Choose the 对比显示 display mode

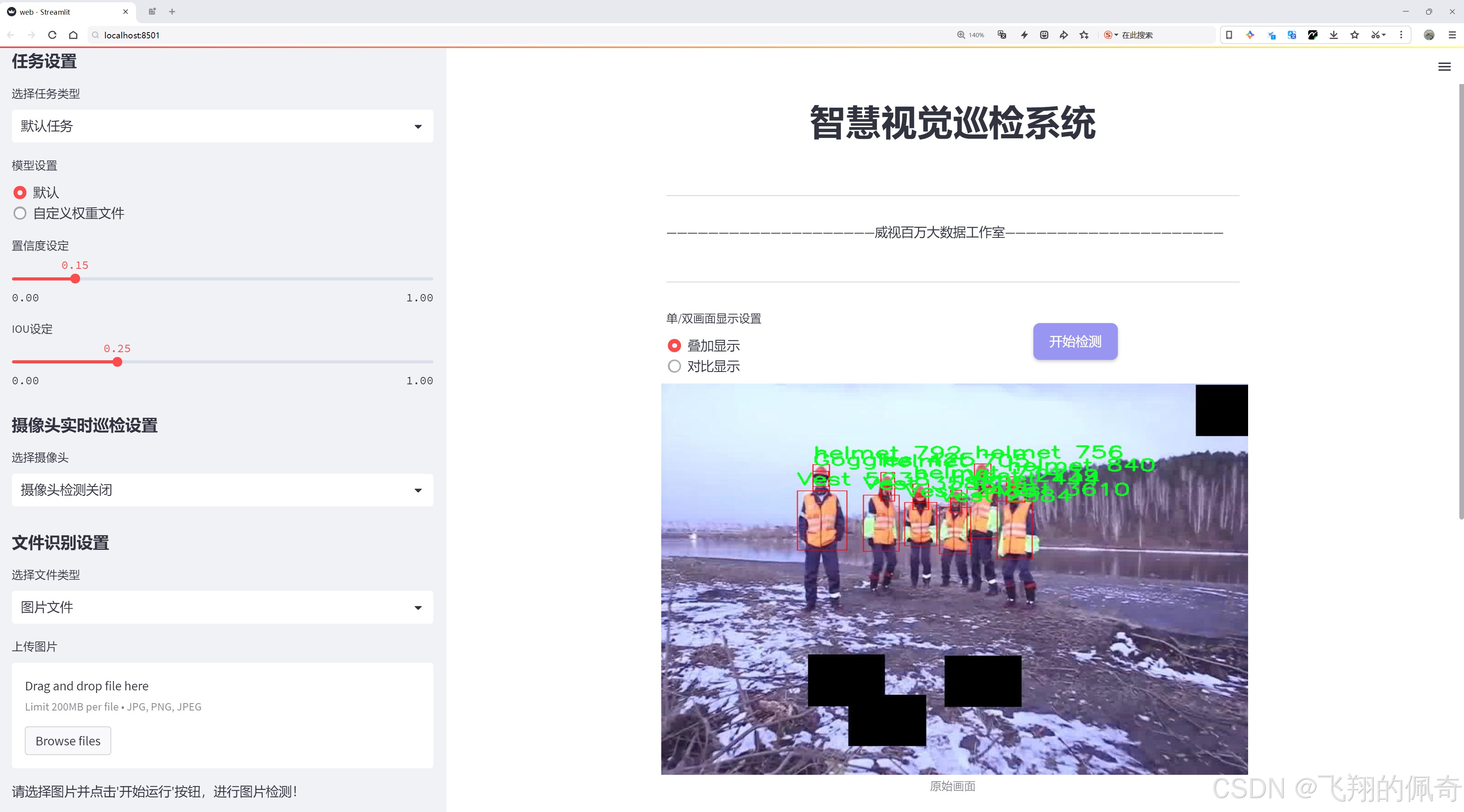click(674, 366)
